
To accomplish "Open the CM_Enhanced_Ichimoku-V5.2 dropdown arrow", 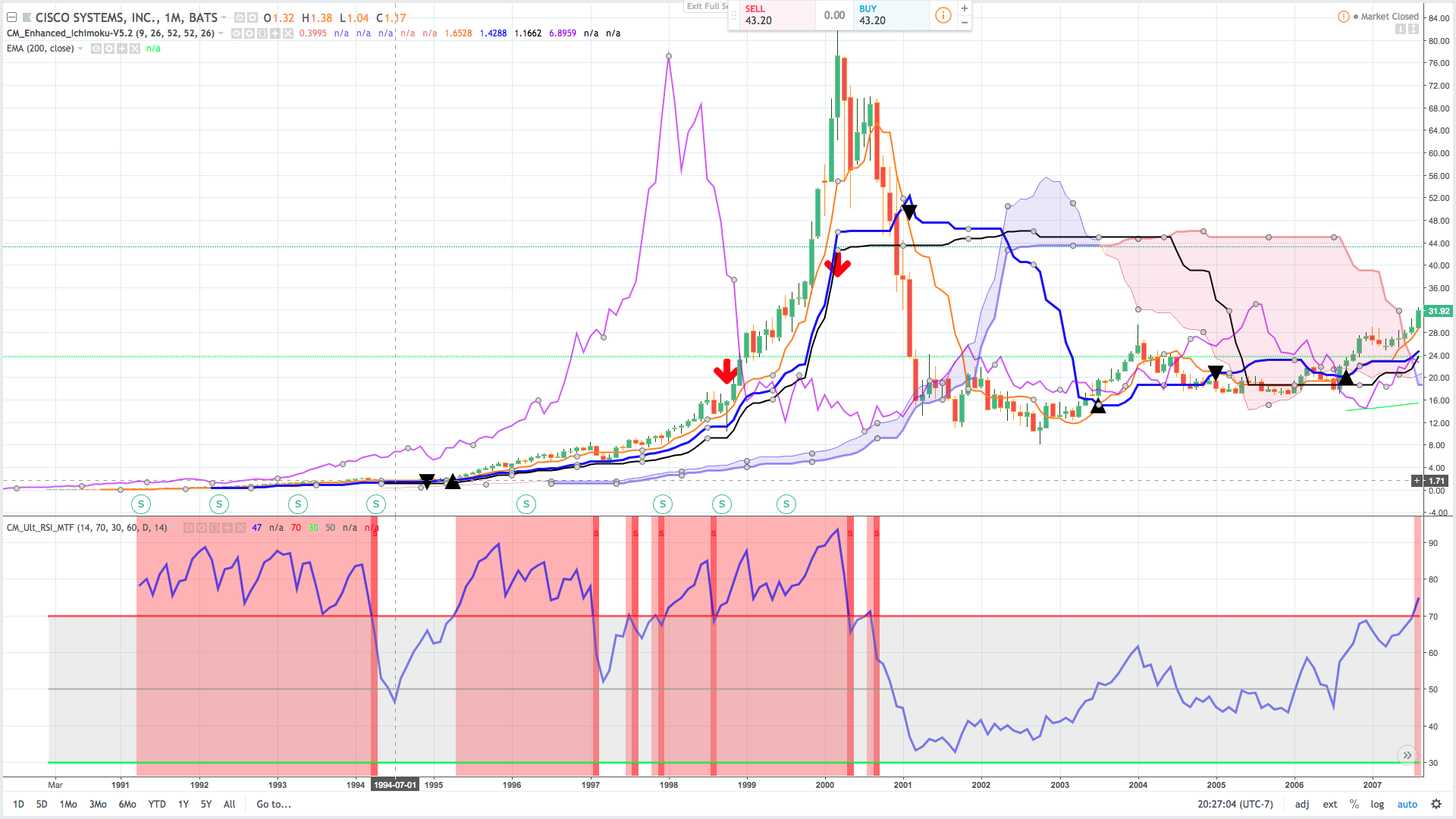I will click(x=221, y=33).
